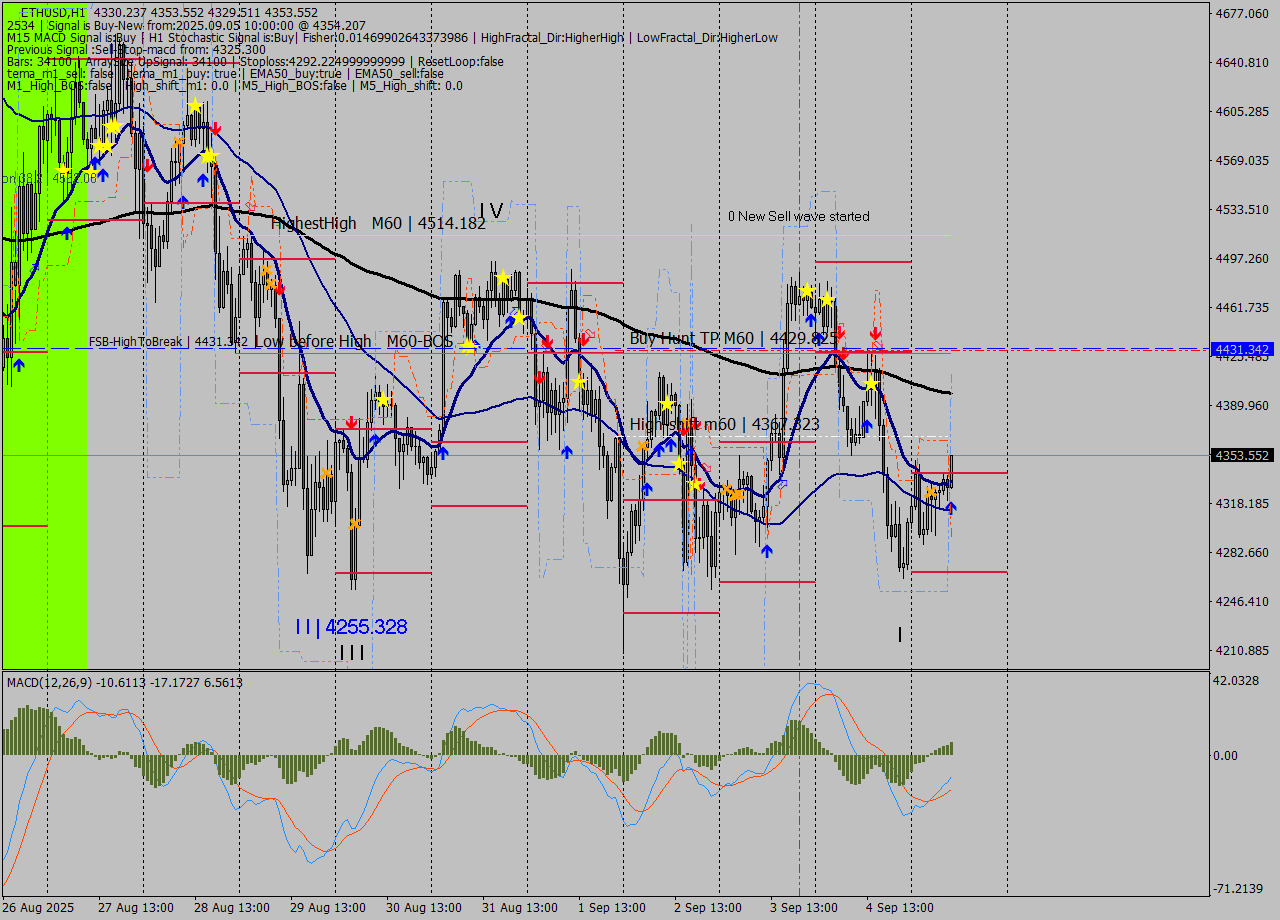Viewport: 1280px width, 920px height.
Task: Click the blue up arrow beside the latest candle
Action: pos(951,508)
